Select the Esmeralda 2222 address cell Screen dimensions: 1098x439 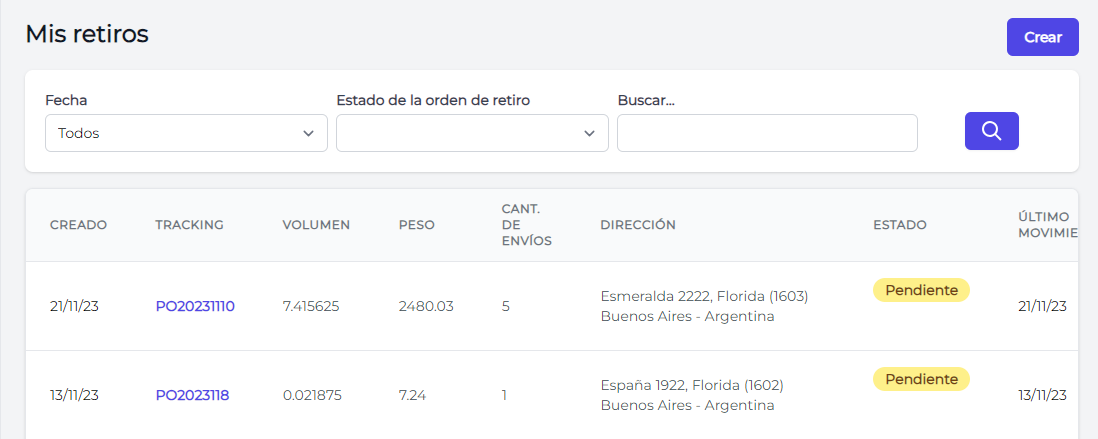(x=704, y=306)
